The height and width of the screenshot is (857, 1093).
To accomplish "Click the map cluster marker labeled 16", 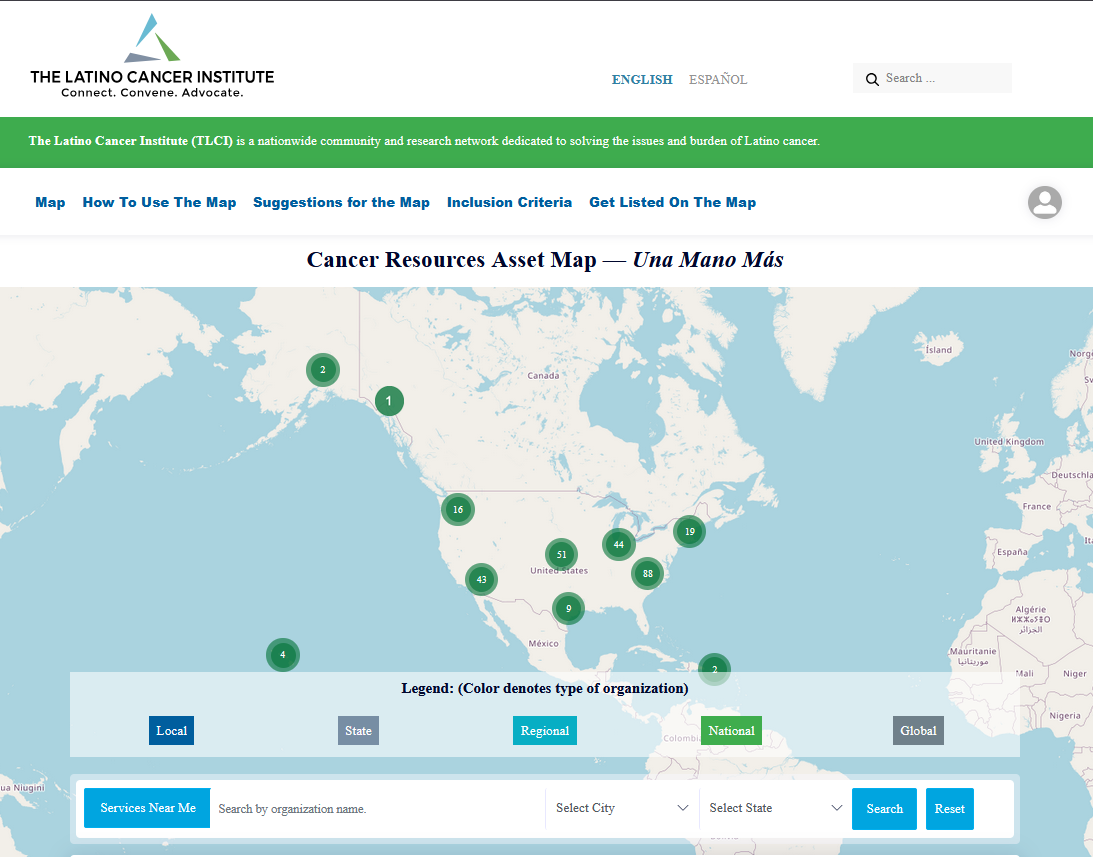I will click(458, 509).
